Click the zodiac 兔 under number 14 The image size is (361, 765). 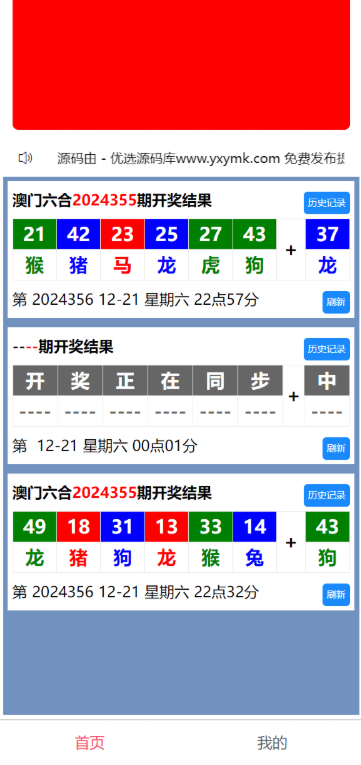(x=254, y=558)
